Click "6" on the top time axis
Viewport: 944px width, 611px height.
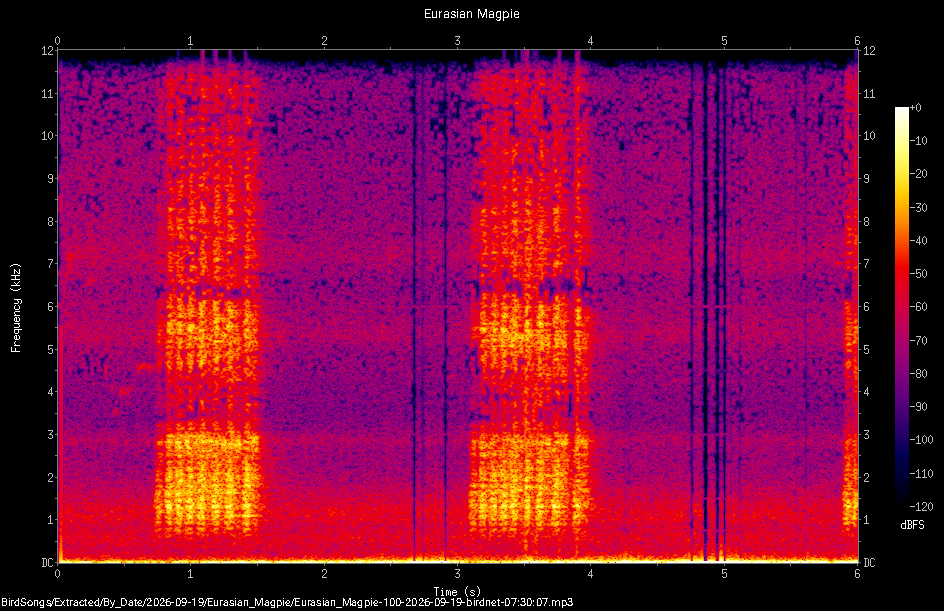coord(857,41)
